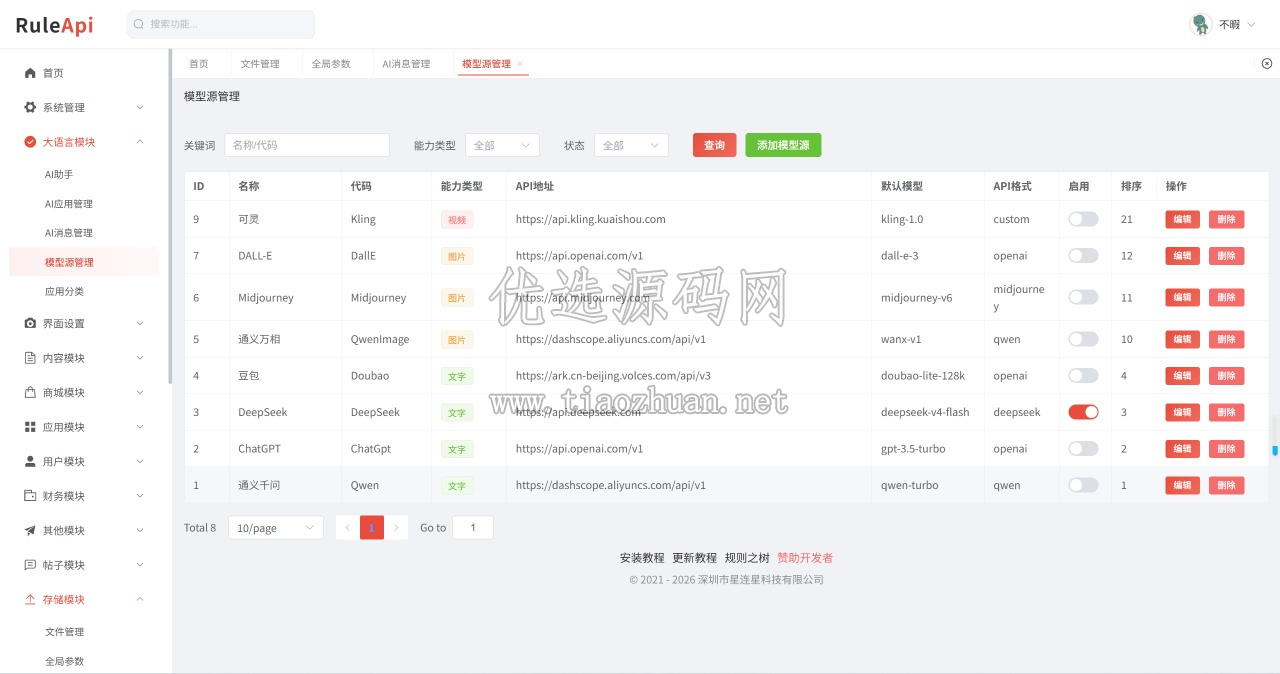This screenshot has width=1280, height=674.
Task: Open the 能力类型 filter dropdown
Action: tap(502, 145)
